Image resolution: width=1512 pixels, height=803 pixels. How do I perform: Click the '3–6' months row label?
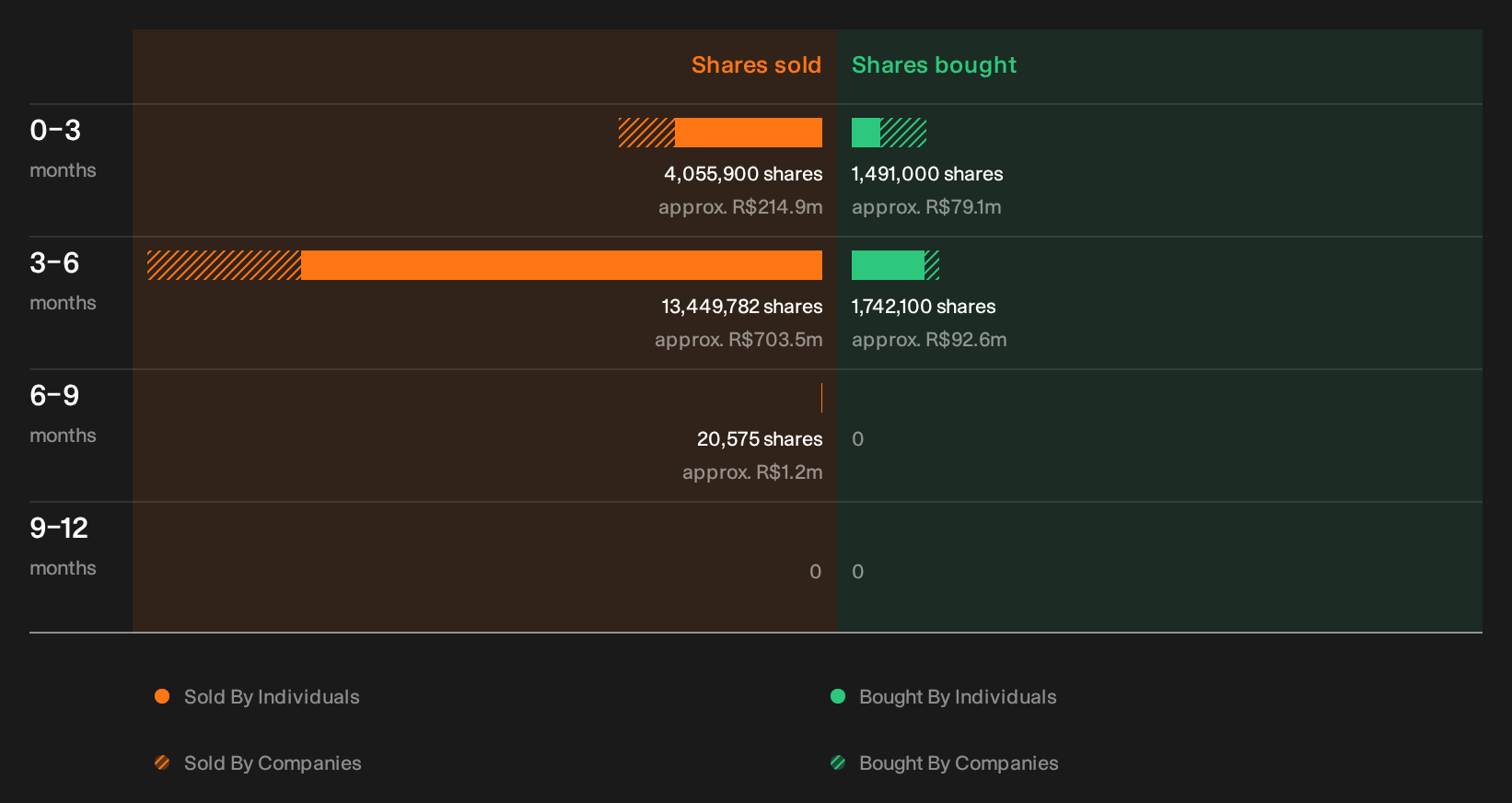point(54,263)
